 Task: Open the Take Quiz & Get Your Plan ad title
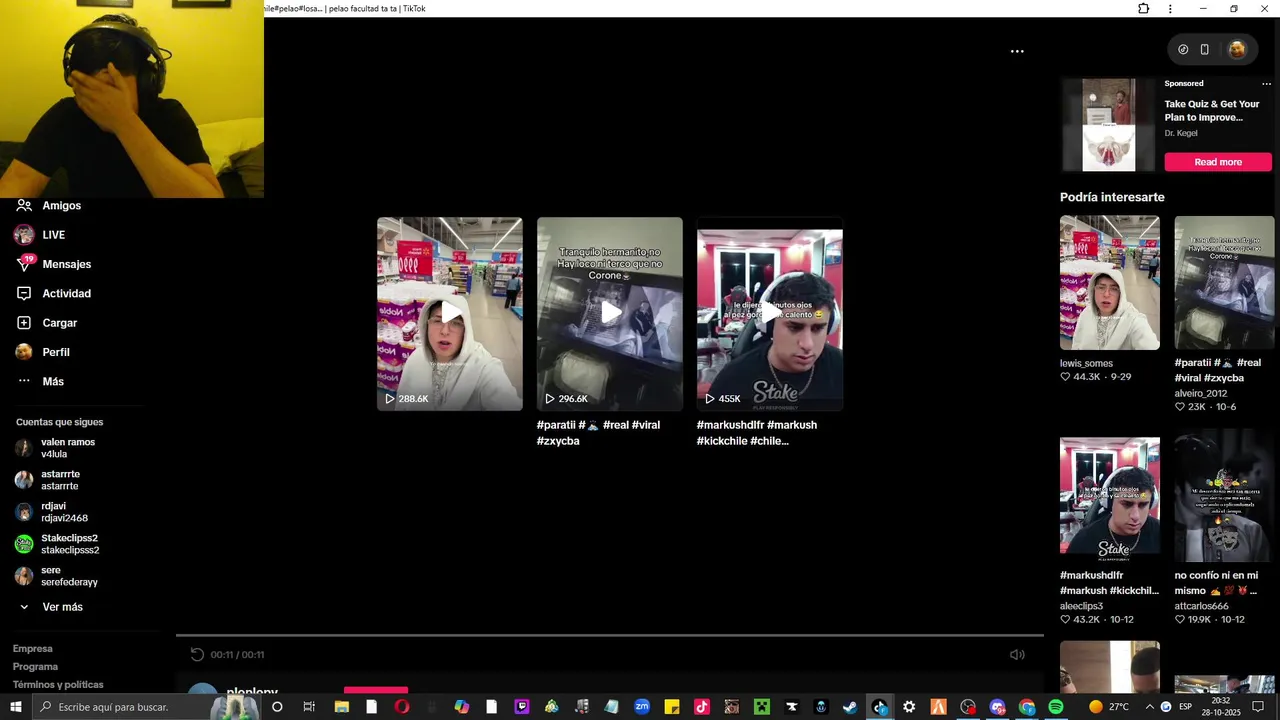coord(1212,111)
